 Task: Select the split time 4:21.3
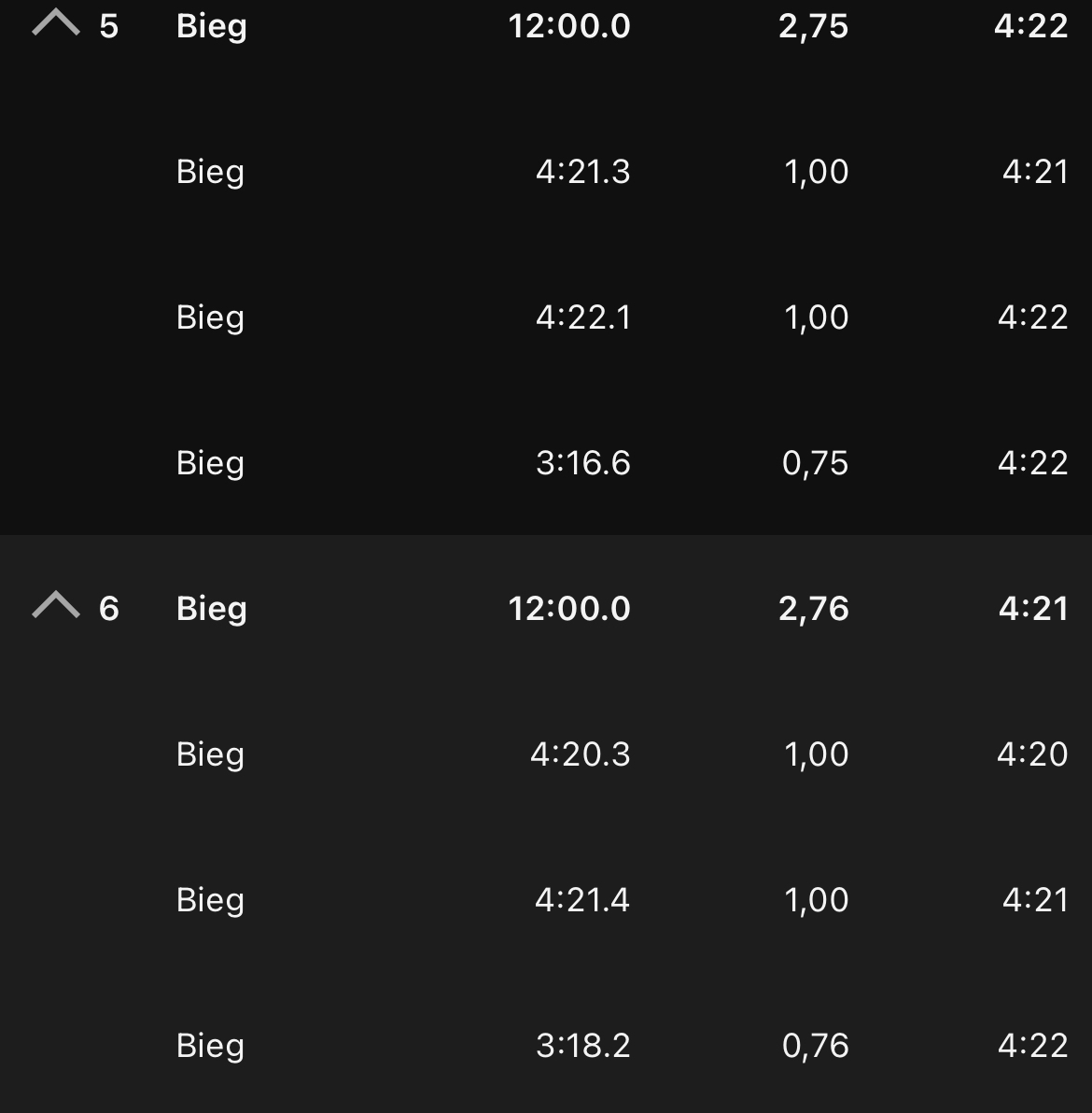[583, 172]
